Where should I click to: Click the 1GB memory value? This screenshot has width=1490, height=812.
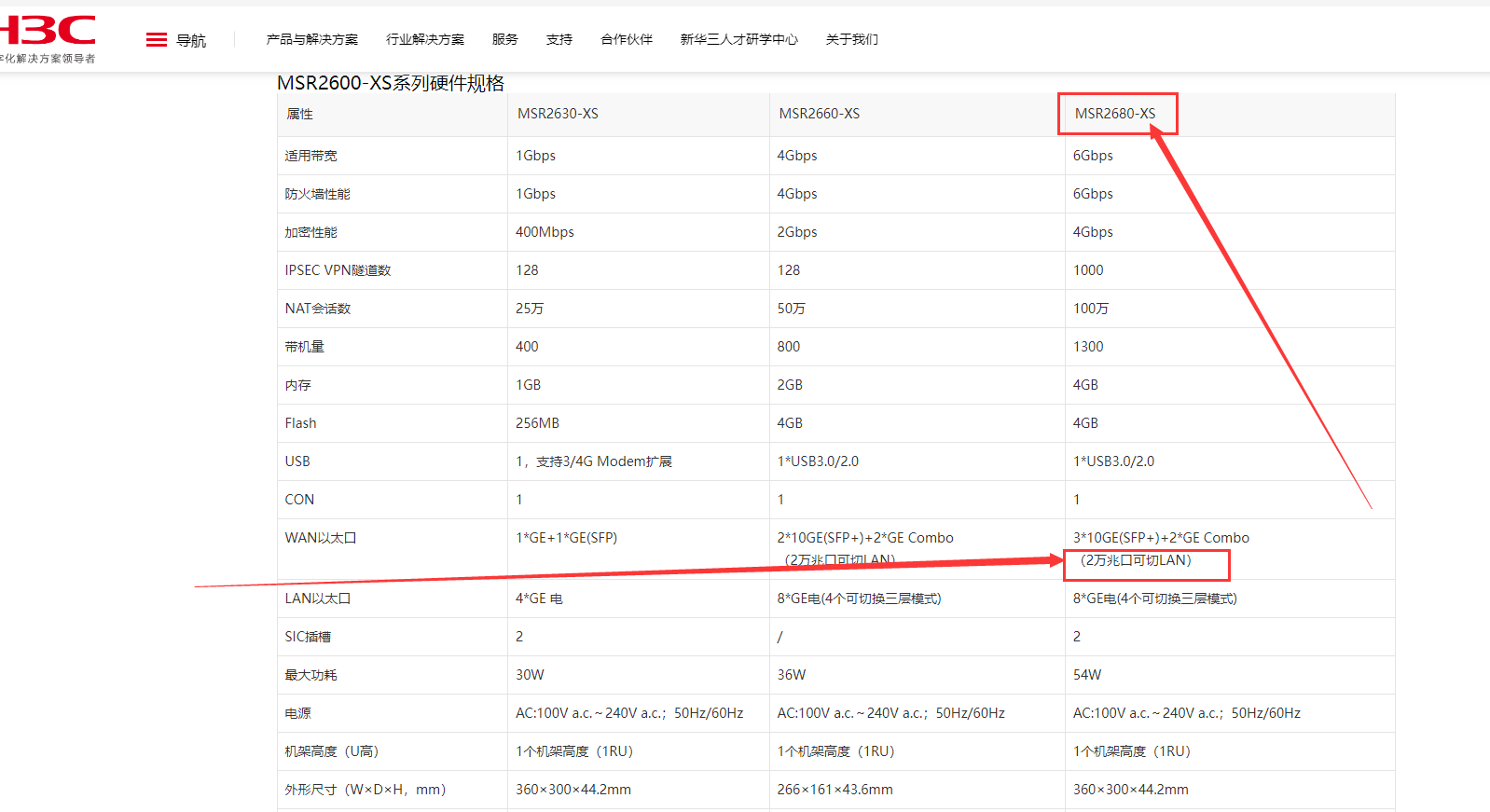528,385
